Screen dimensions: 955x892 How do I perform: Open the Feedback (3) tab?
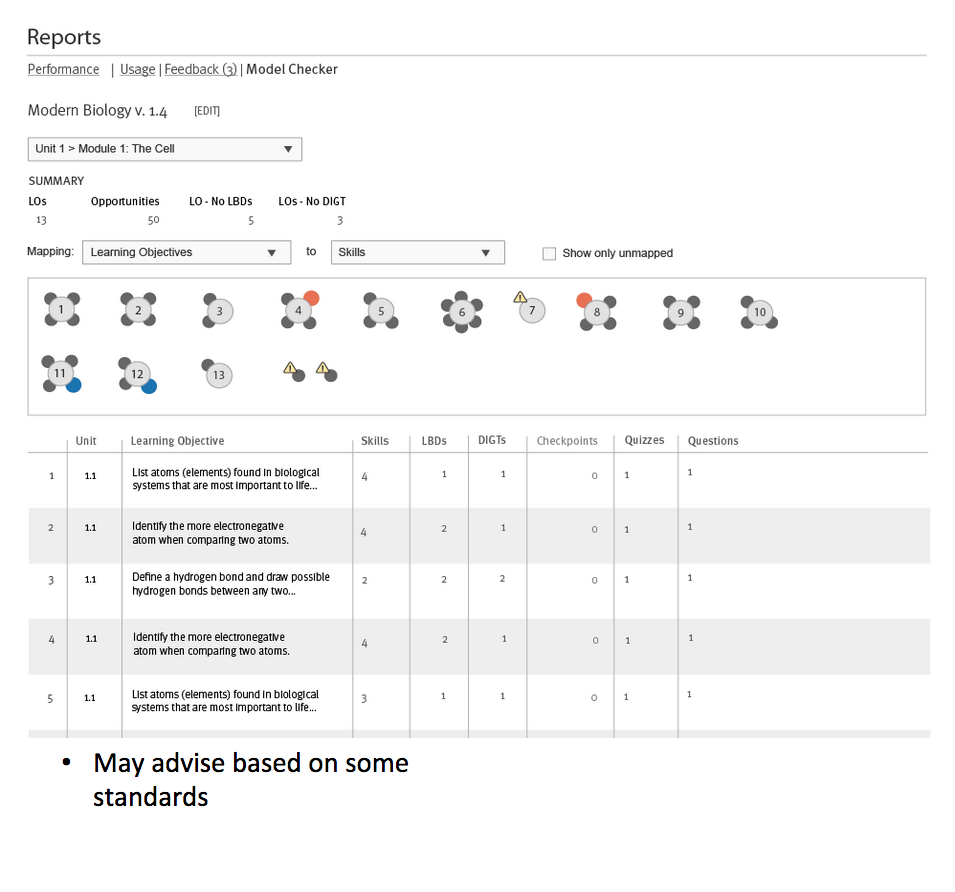coord(200,69)
